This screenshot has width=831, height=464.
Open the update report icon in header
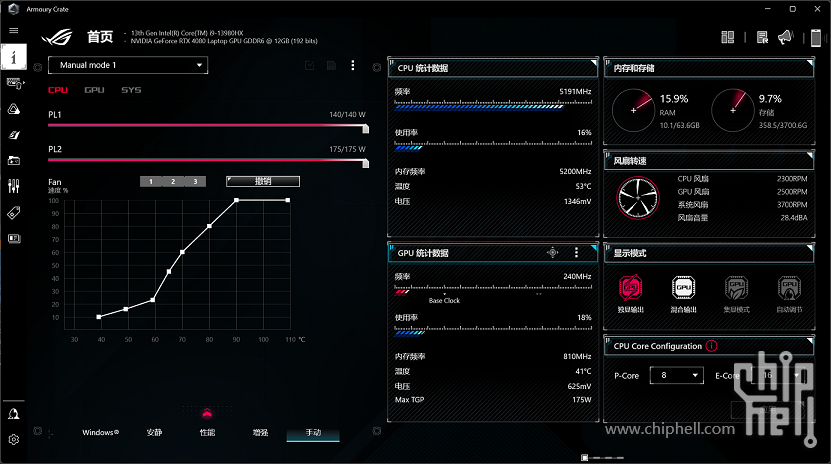pyautogui.click(x=762, y=37)
